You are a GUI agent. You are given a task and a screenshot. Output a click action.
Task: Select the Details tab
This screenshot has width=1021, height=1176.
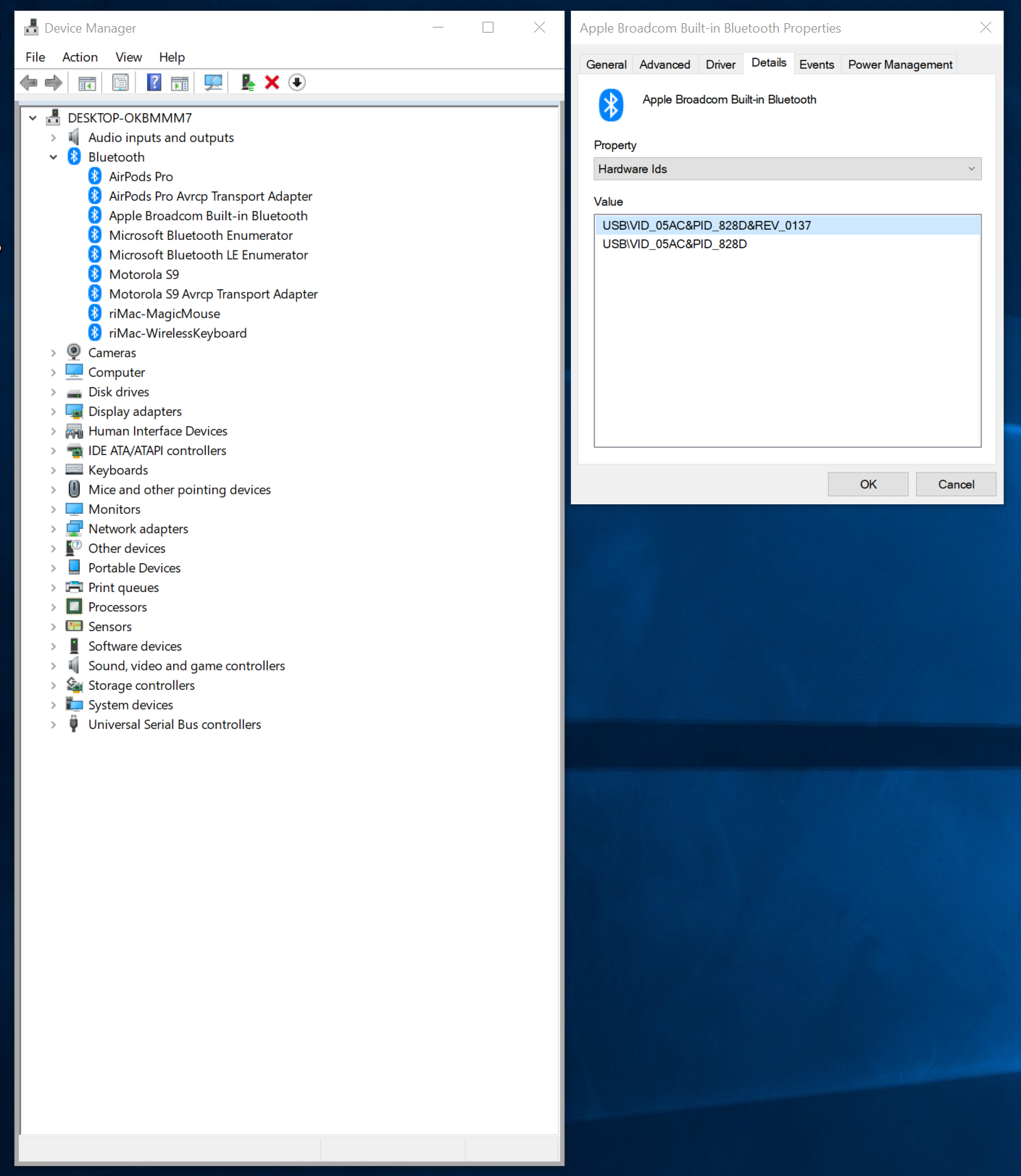click(769, 62)
